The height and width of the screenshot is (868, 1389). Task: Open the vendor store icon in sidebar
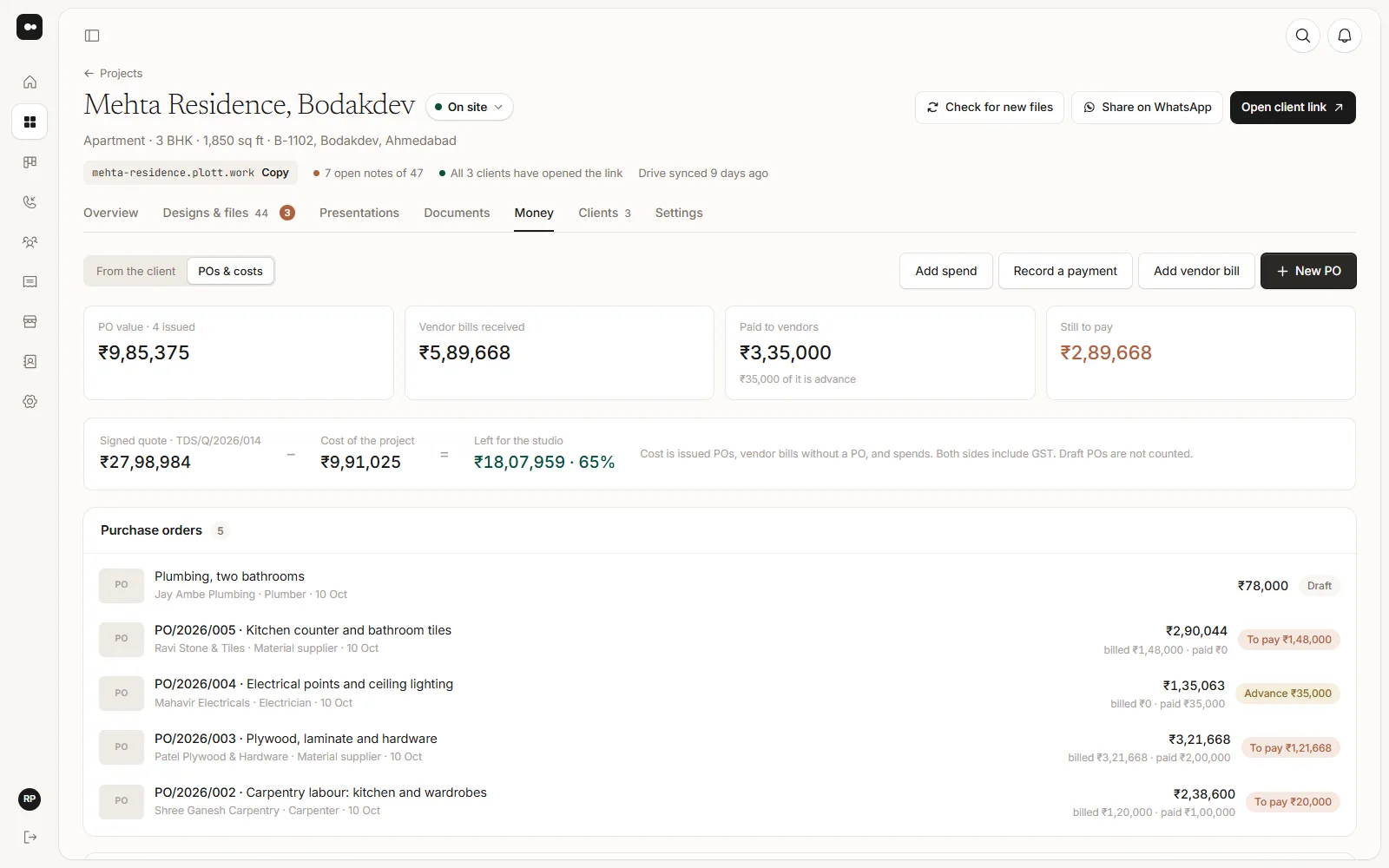tap(30, 322)
